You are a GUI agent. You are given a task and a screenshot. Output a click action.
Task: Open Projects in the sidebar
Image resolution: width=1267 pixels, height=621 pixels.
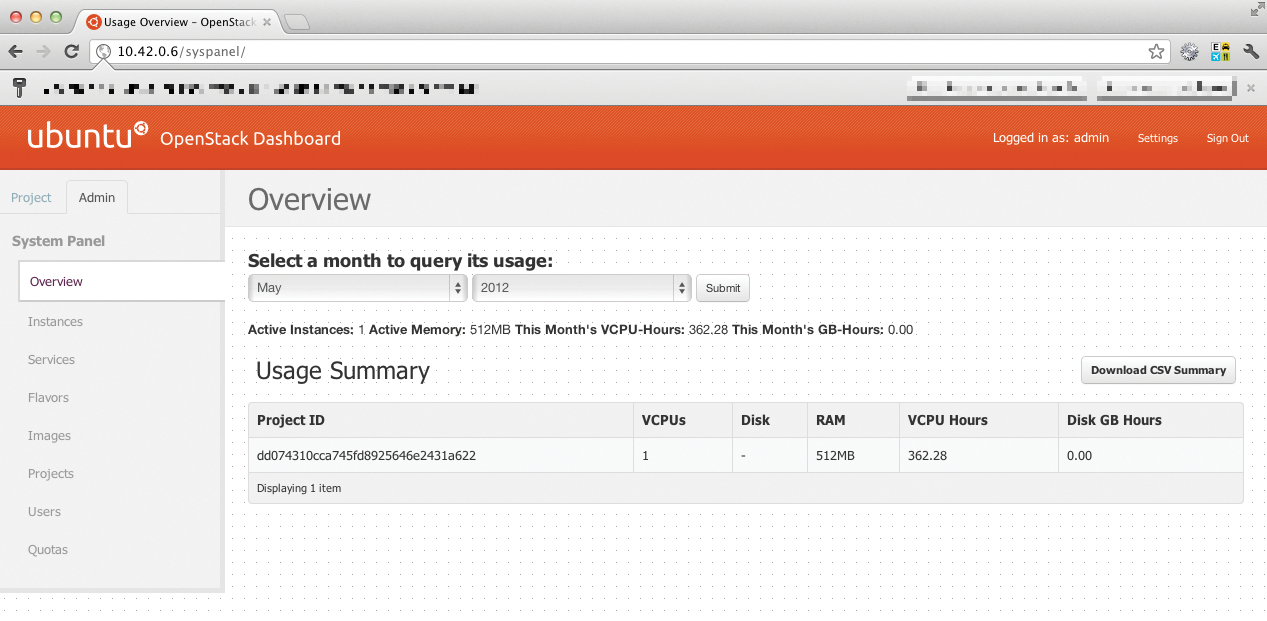pos(51,473)
